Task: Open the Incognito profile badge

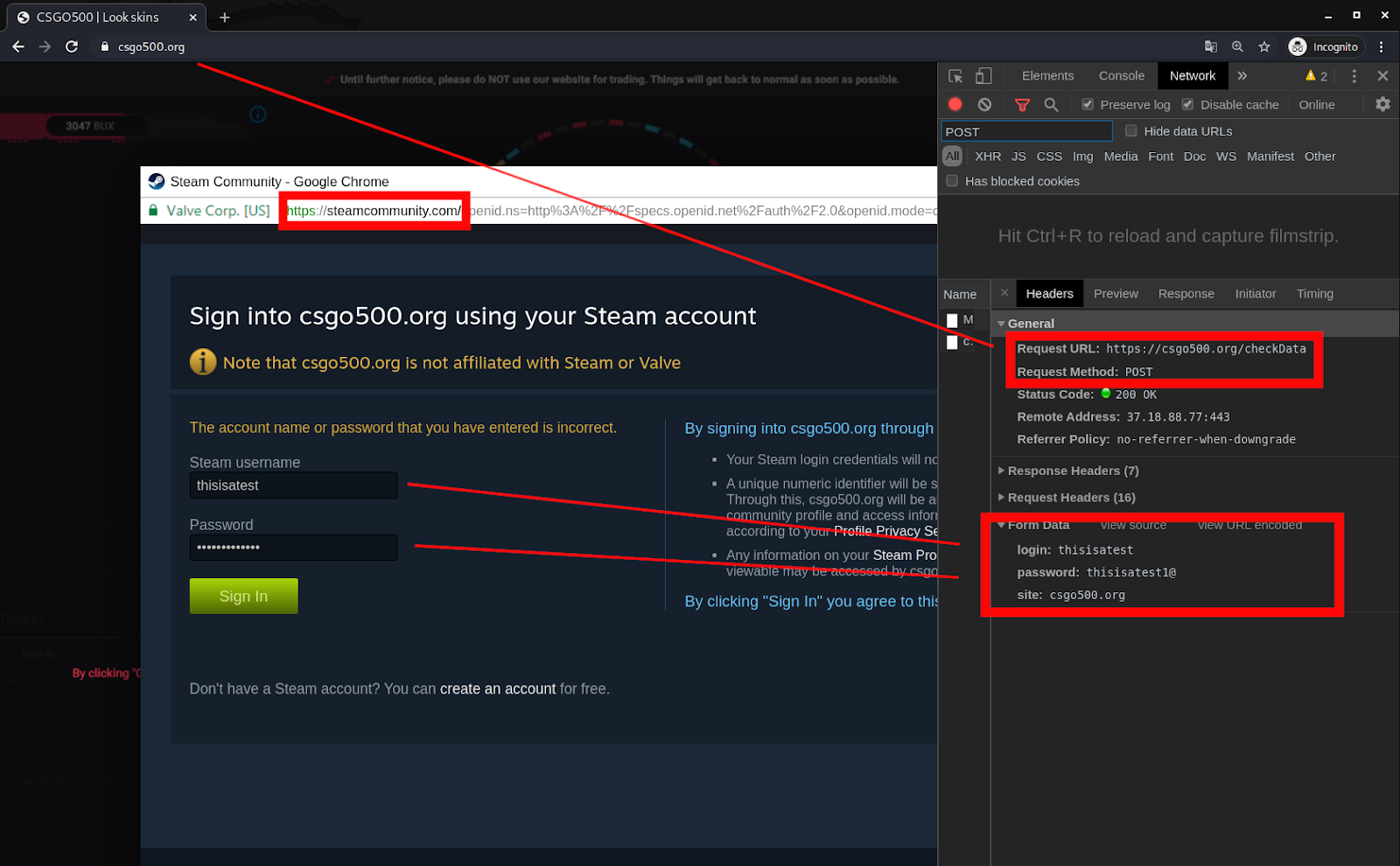Action: [x=1324, y=46]
